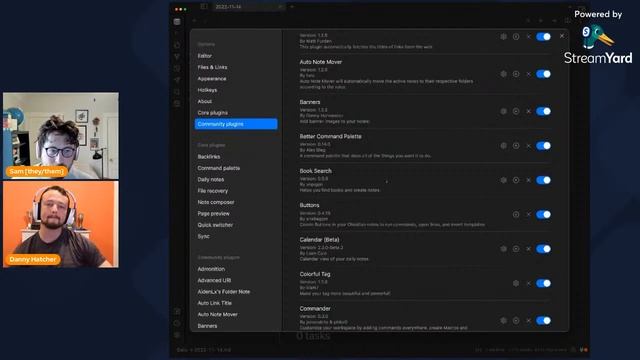Select Danny Hatcher's webcam video tile
This screenshot has height=360, width=640.
coord(61,224)
